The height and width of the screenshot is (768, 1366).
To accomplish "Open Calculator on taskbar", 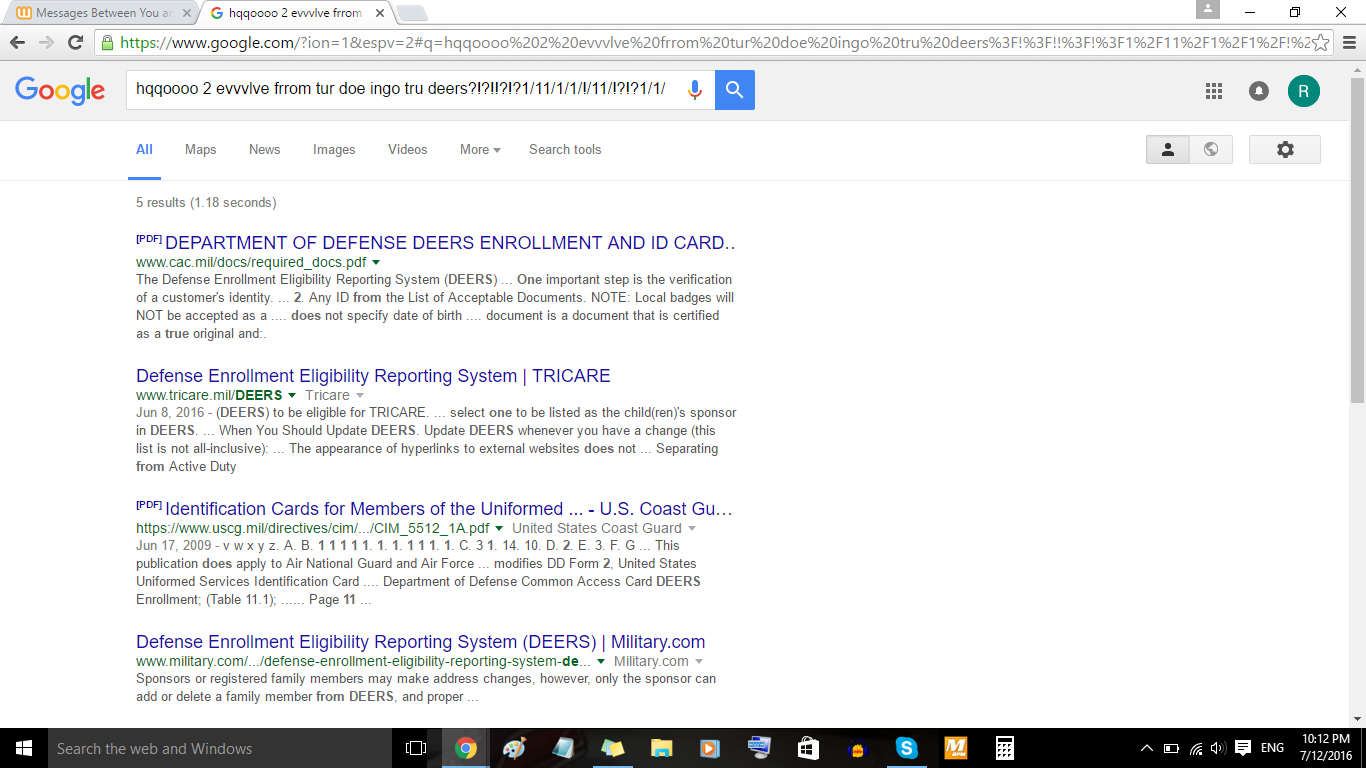I will click(x=1005, y=748).
